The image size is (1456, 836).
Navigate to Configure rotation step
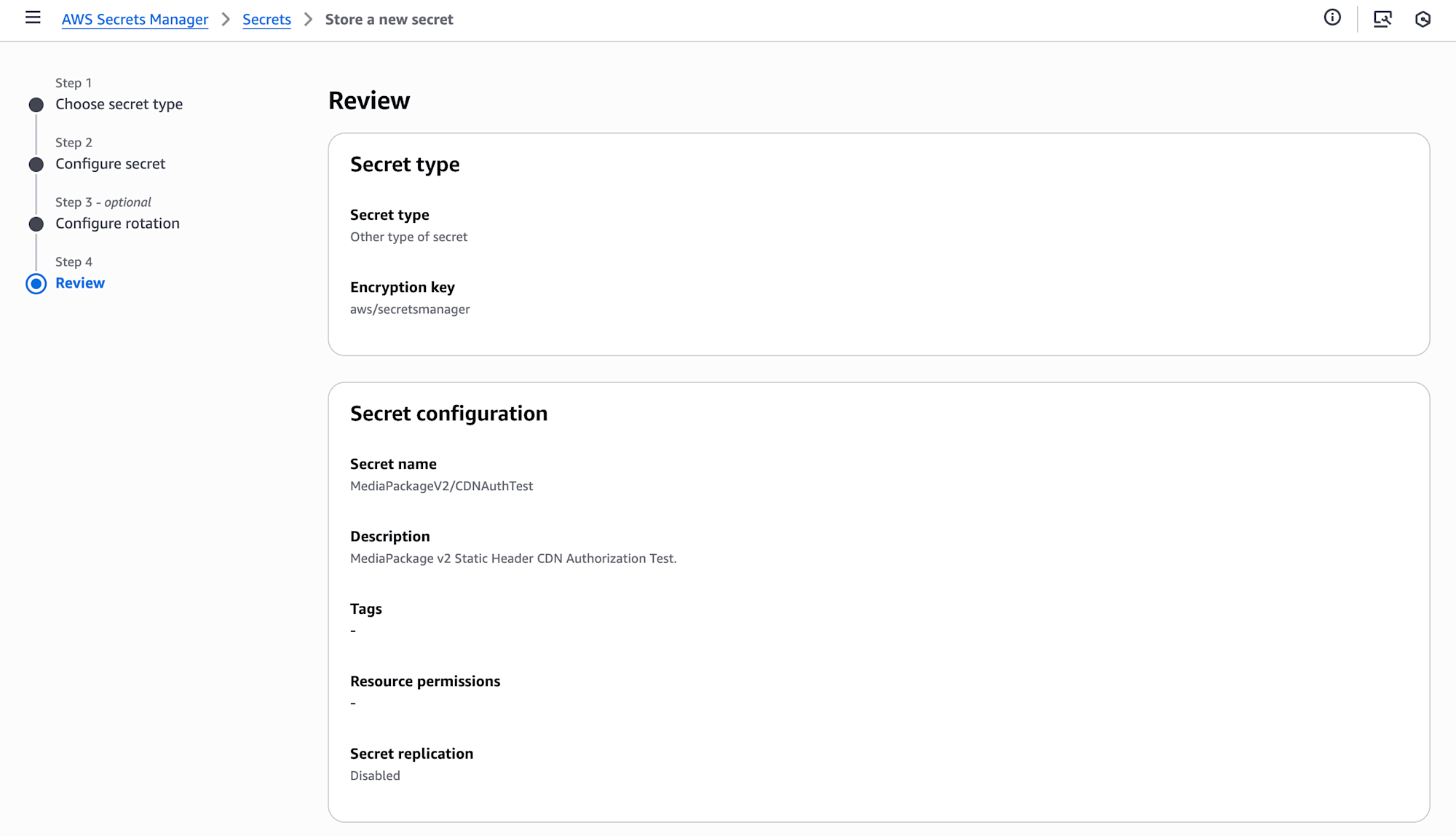pyautogui.click(x=117, y=224)
